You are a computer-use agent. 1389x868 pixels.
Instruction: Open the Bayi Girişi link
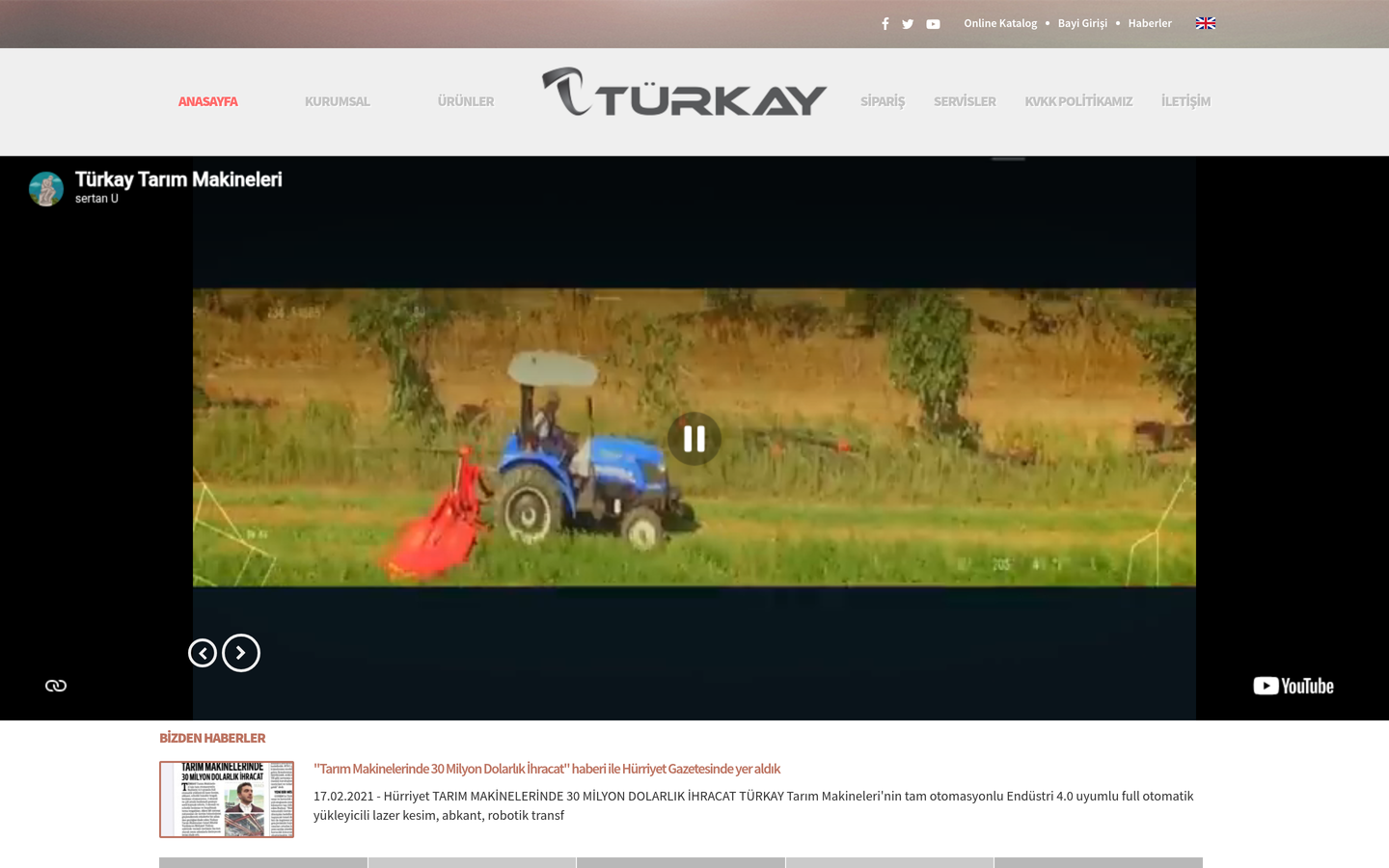[x=1082, y=23]
